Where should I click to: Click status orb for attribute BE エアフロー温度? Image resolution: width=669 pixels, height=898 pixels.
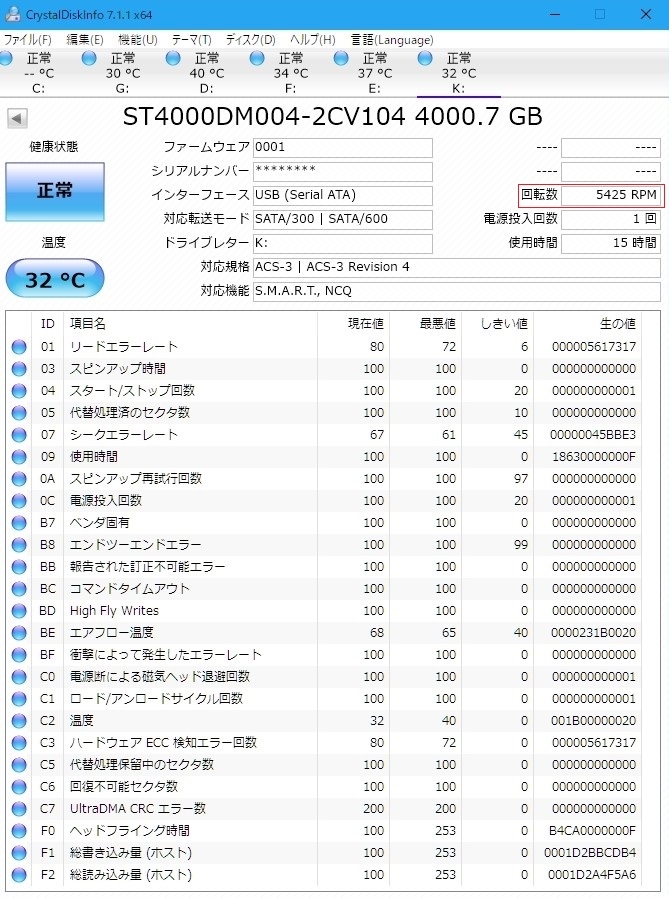point(19,633)
